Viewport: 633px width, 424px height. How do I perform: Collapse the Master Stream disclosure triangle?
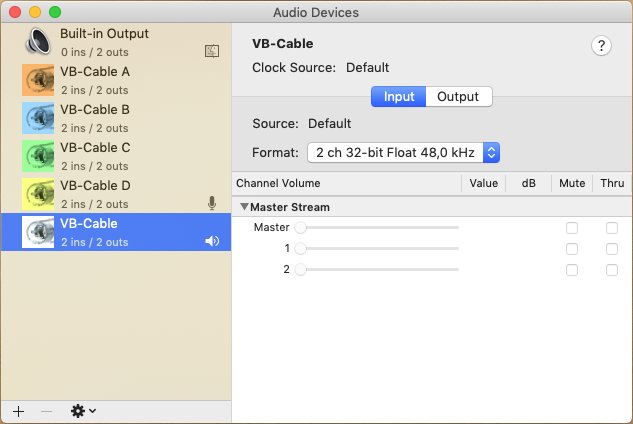coord(244,207)
